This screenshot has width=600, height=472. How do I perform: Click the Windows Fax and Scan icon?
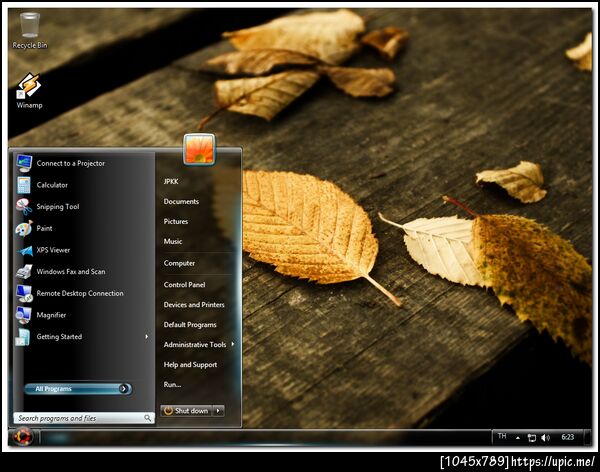click(24, 272)
